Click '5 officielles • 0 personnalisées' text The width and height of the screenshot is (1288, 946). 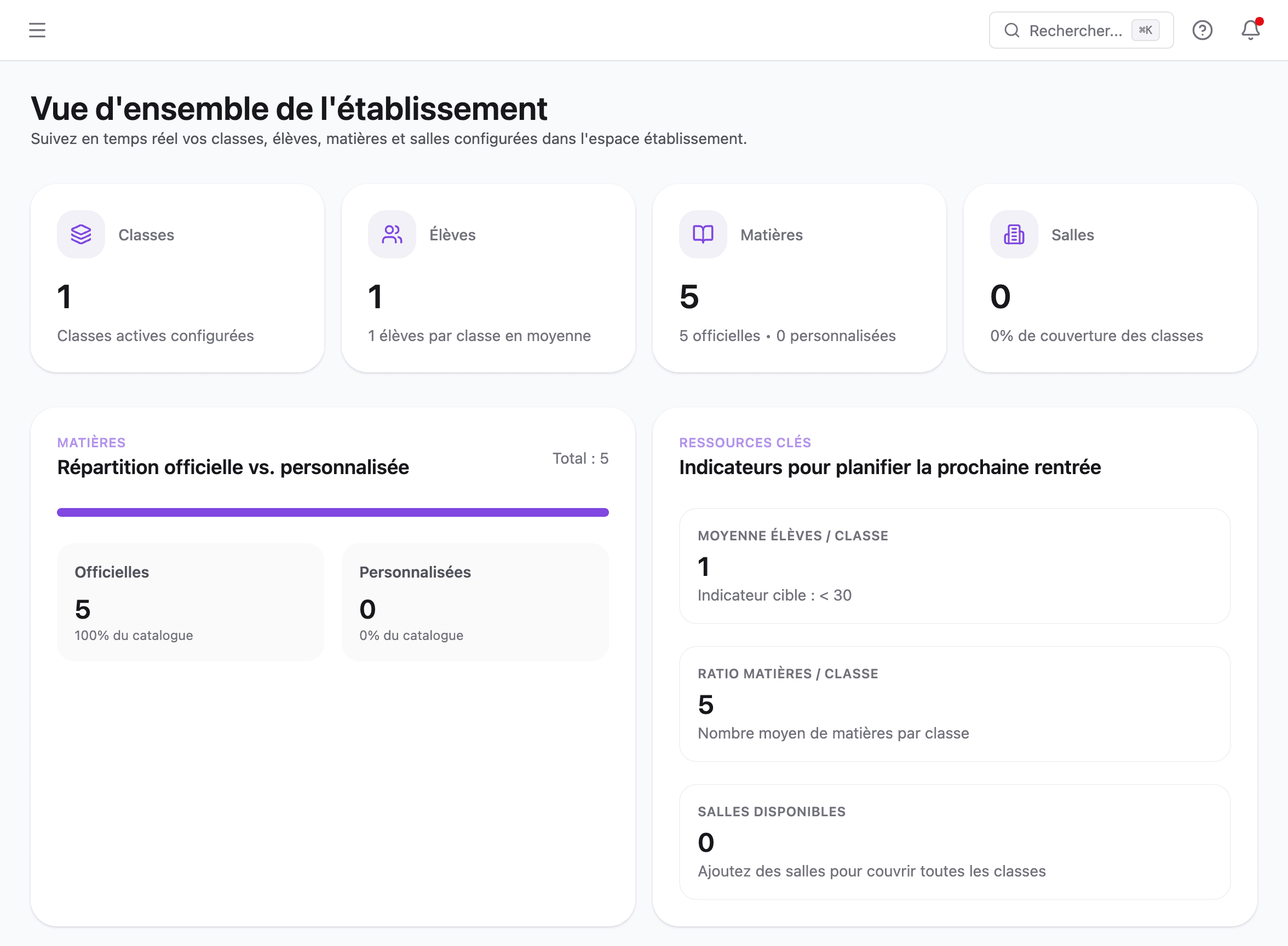pyautogui.click(x=787, y=336)
